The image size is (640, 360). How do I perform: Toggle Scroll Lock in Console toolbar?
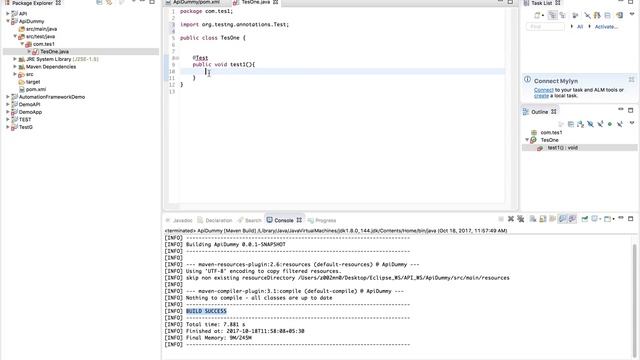click(x=542, y=219)
